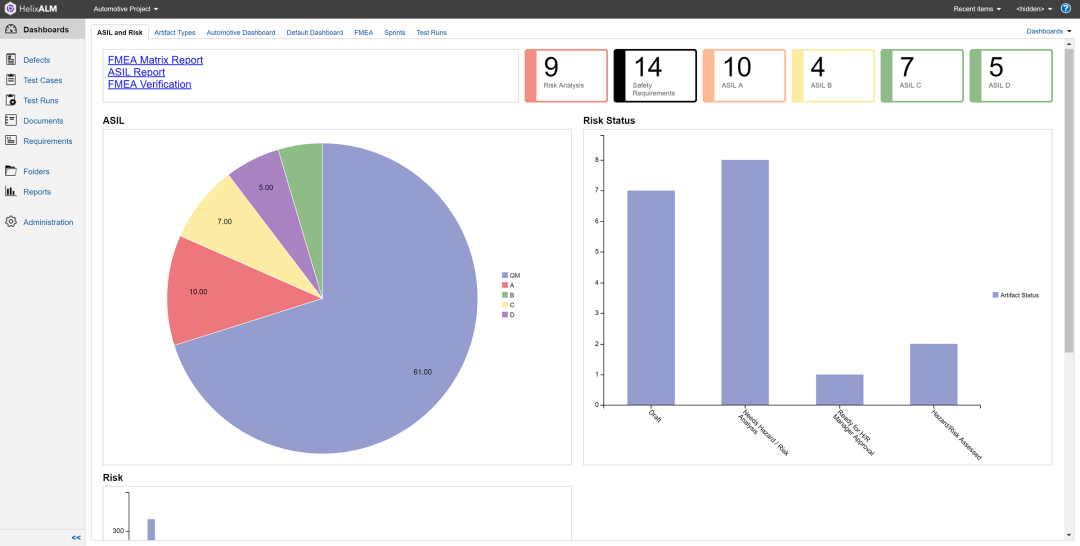The image size is (1080, 546).
Task: Click the ASIL C count widget
Action: 922,76
